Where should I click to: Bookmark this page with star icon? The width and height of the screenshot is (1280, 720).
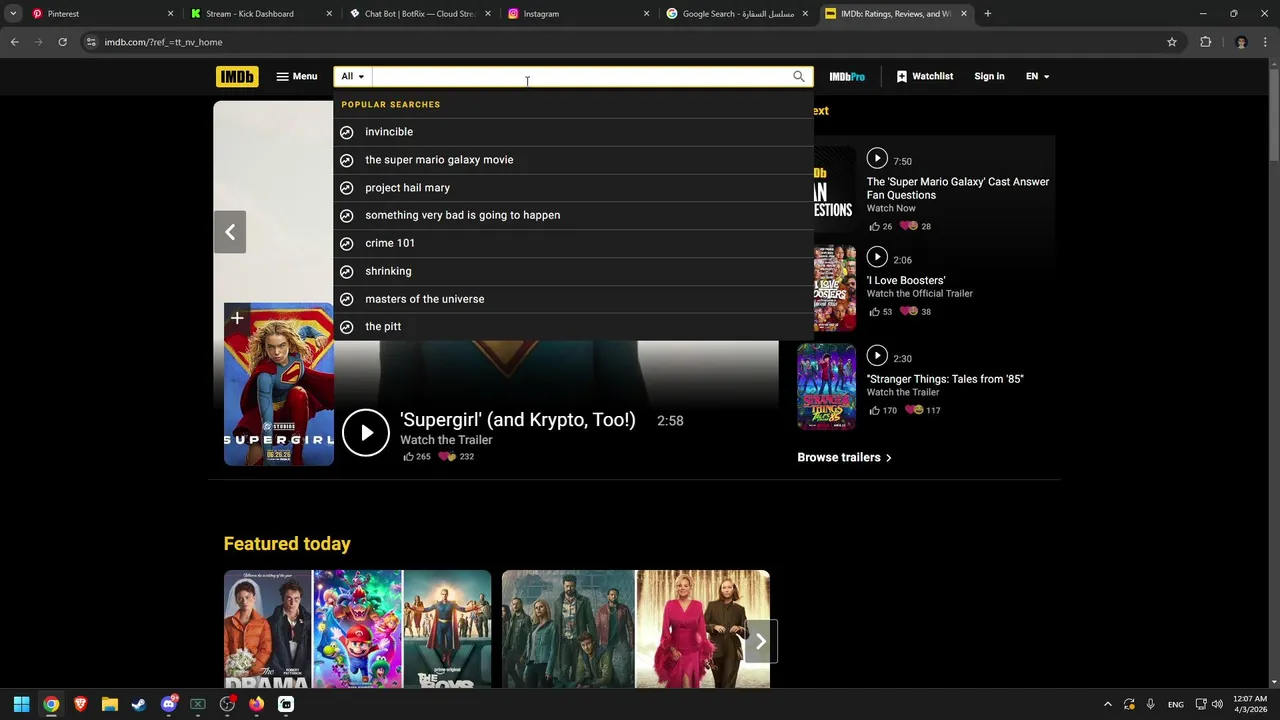point(1171,42)
